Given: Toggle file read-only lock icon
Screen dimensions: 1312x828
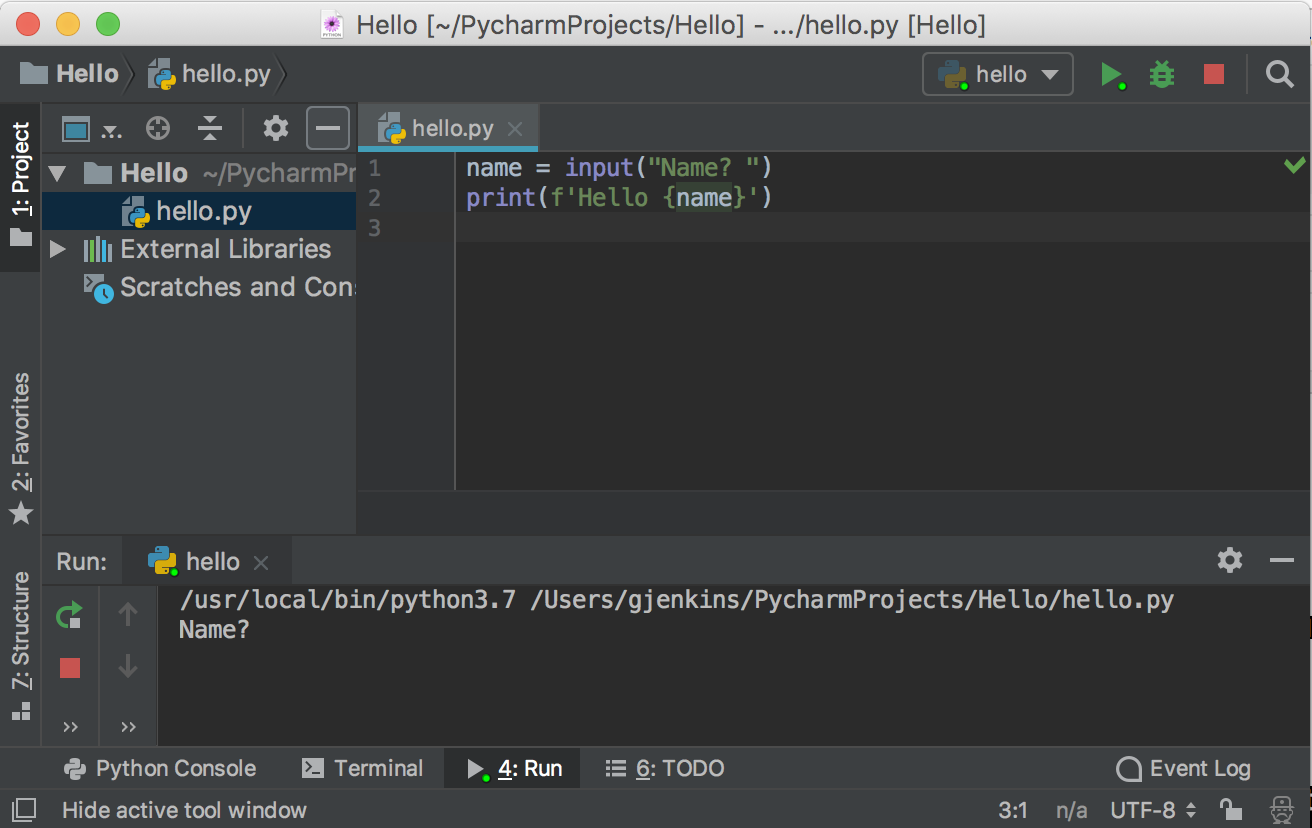Looking at the screenshot, I should (1230, 809).
